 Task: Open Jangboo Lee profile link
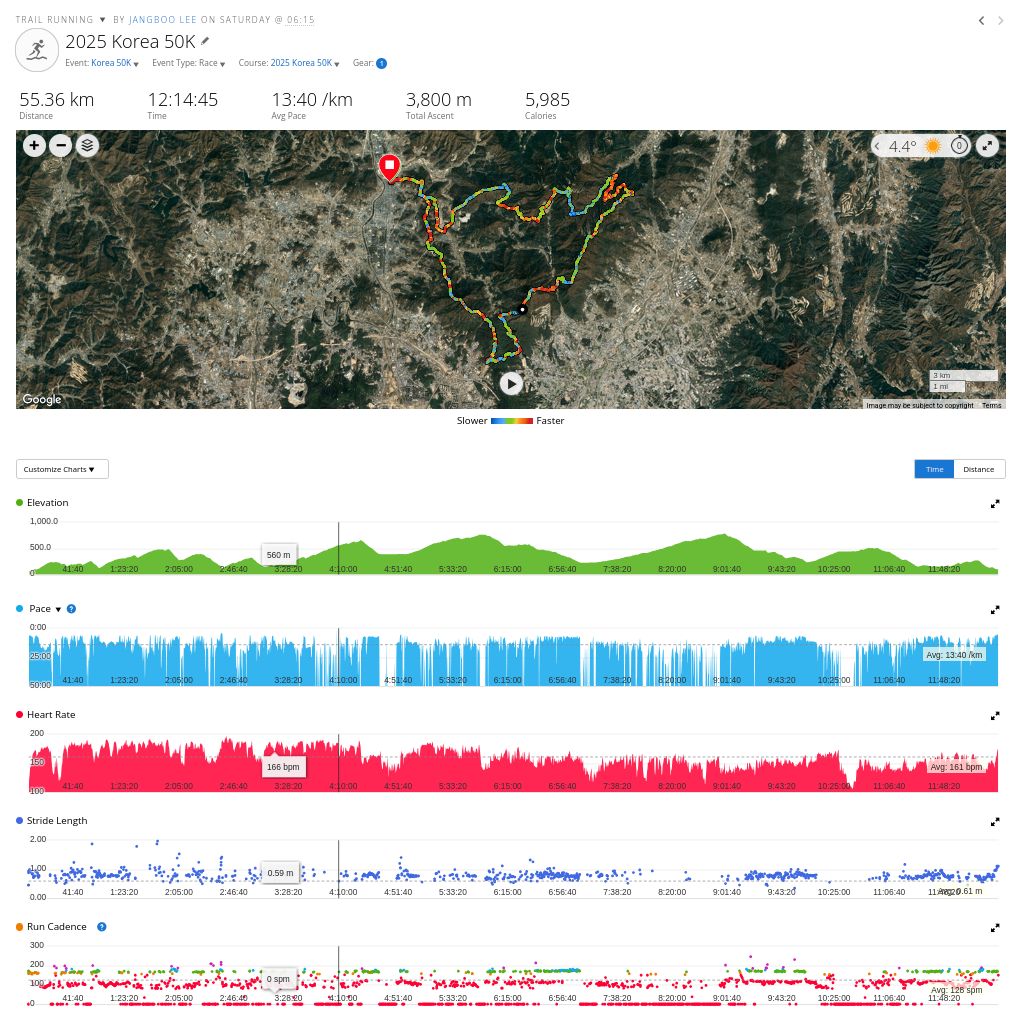click(163, 20)
